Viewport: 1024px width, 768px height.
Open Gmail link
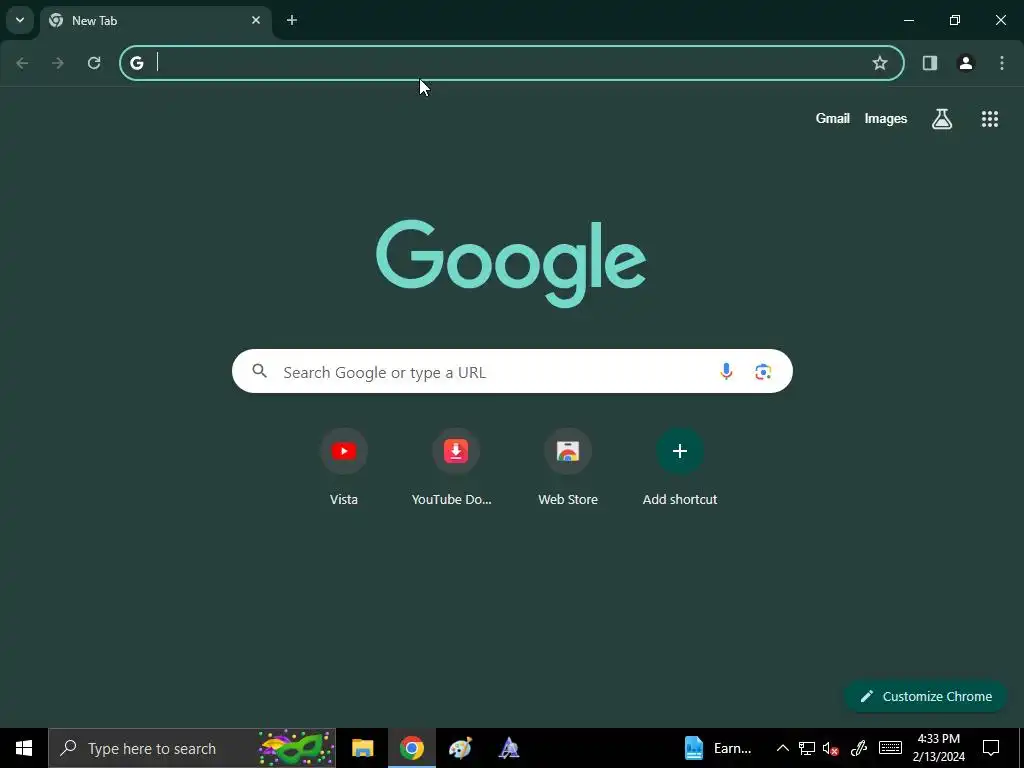(833, 118)
